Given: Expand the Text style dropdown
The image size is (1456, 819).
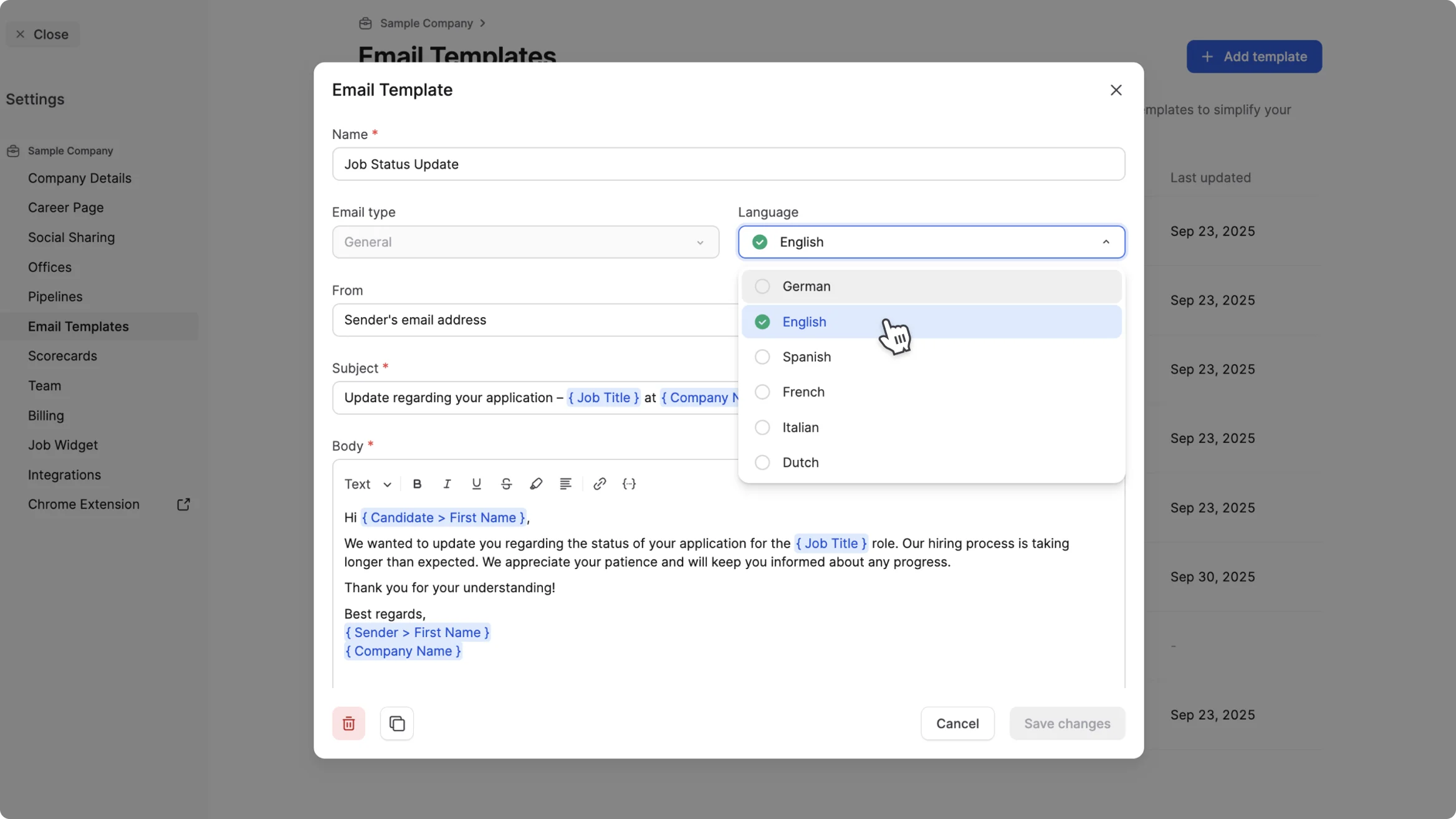Looking at the screenshot, I should tap(367, 484).
